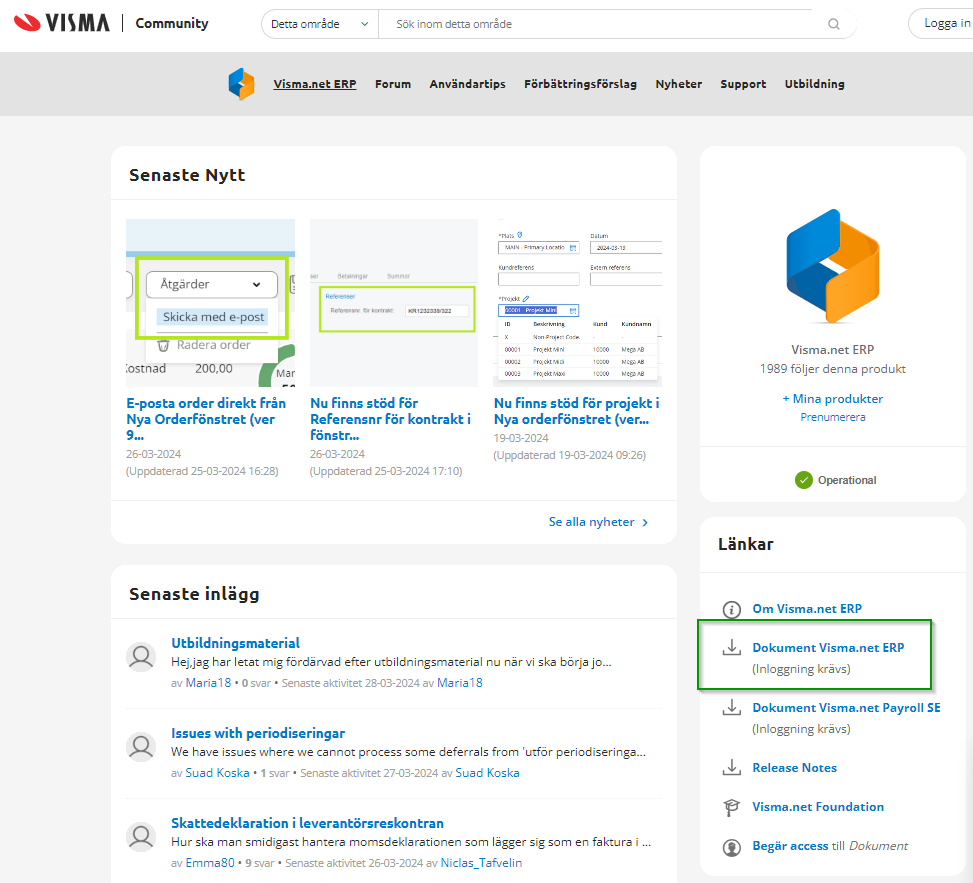This screenshot has width=973, height=883.
Task: Click the avatar next to Utbildningsmaterial post
Action: tap(141, 657)
